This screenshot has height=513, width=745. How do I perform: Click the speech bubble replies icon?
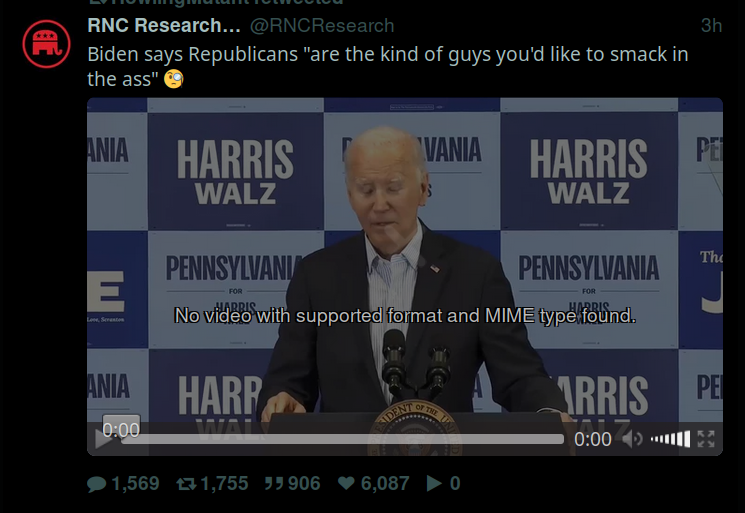point(96,484)
